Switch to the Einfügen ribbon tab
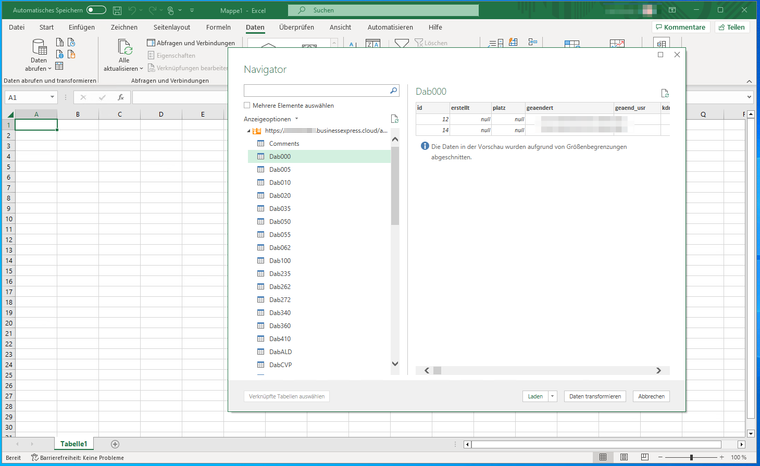The width and height of the screenshot is (760, 466). pos(82,27)
